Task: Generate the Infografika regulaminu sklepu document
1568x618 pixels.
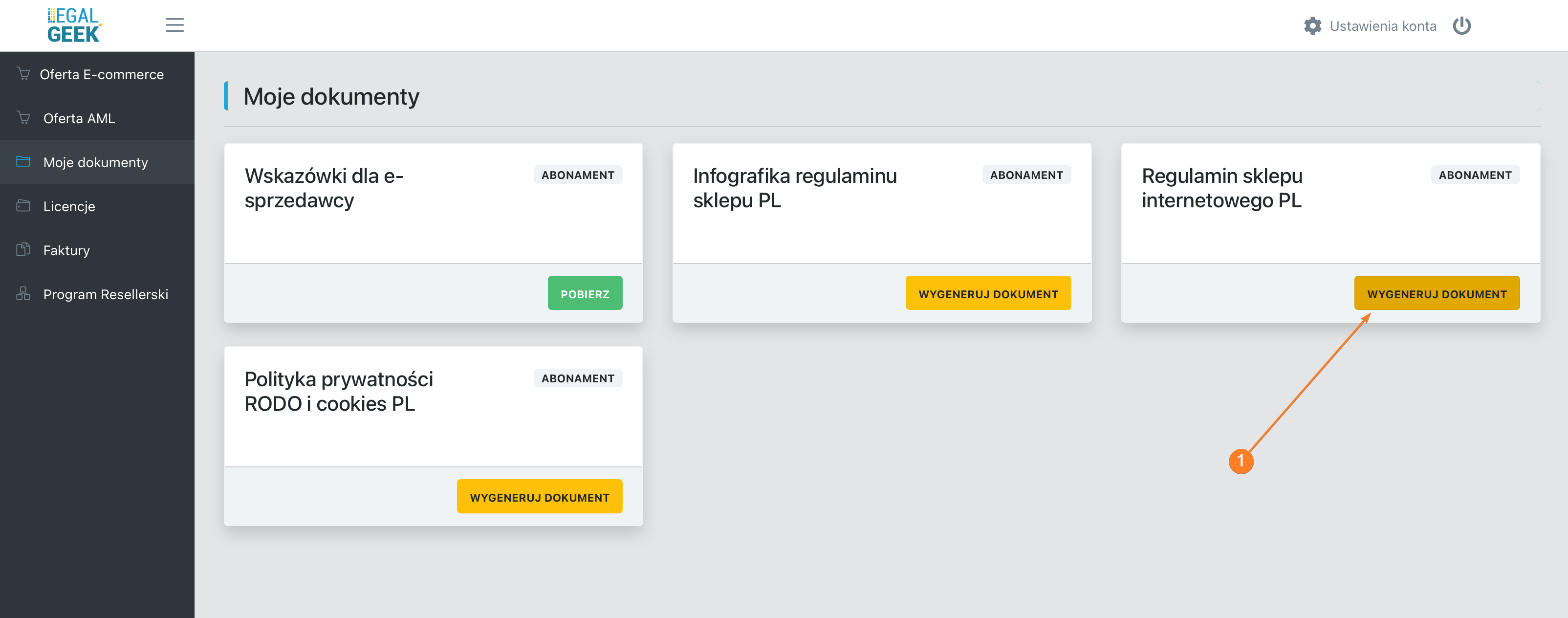Action: click(987, 293)
